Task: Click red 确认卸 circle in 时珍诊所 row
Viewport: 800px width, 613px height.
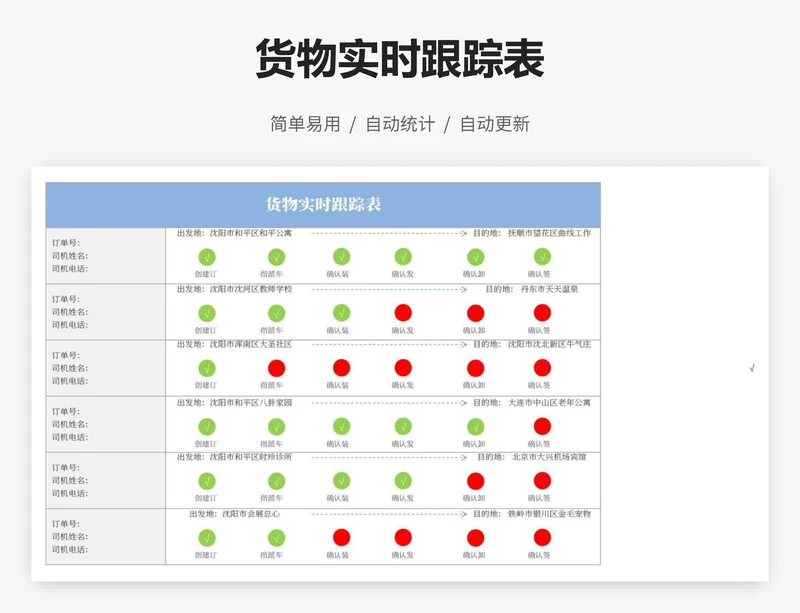Action: pyautogui.click(x=476, y=481)
